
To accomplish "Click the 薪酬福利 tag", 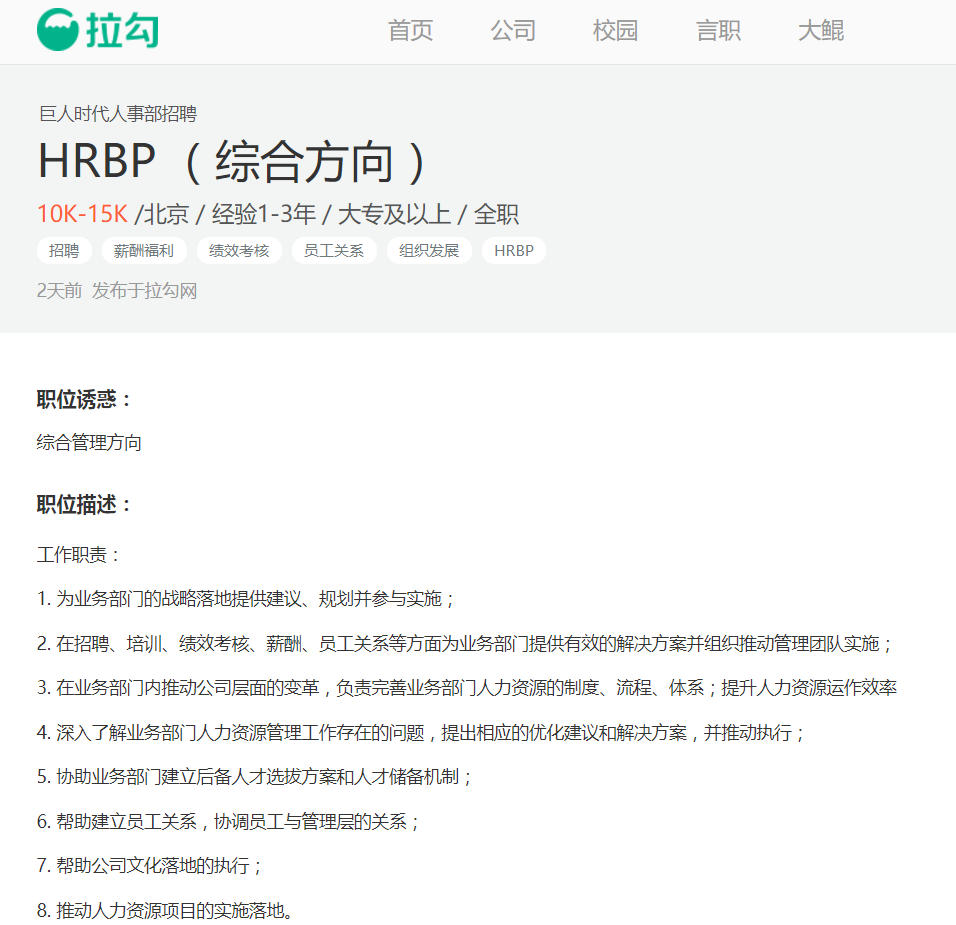I will pos(144,250).
